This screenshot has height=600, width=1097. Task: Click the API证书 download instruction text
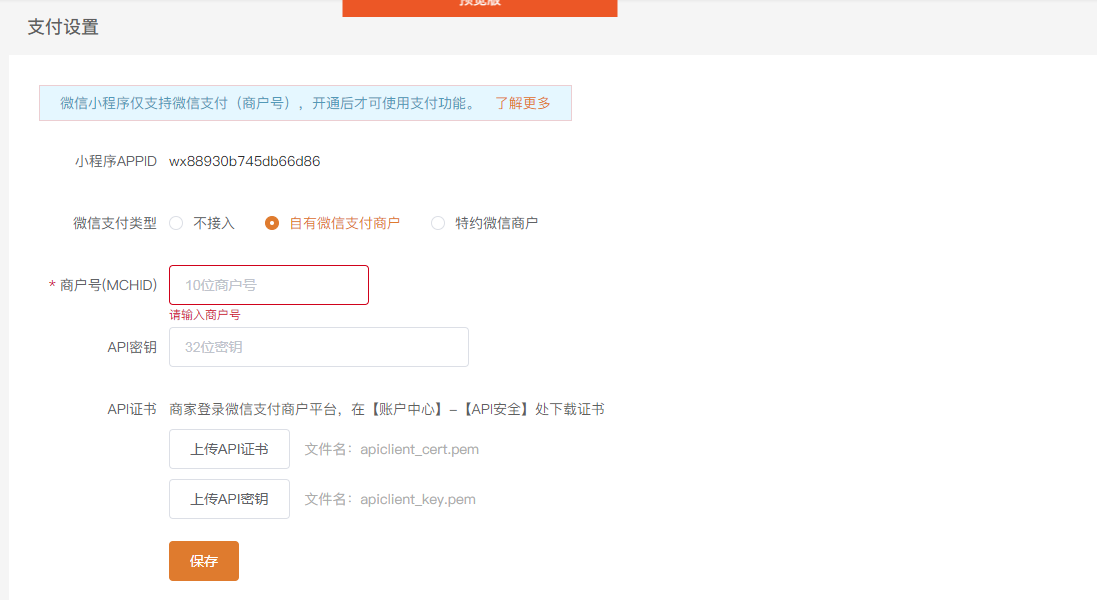point(386,409)
